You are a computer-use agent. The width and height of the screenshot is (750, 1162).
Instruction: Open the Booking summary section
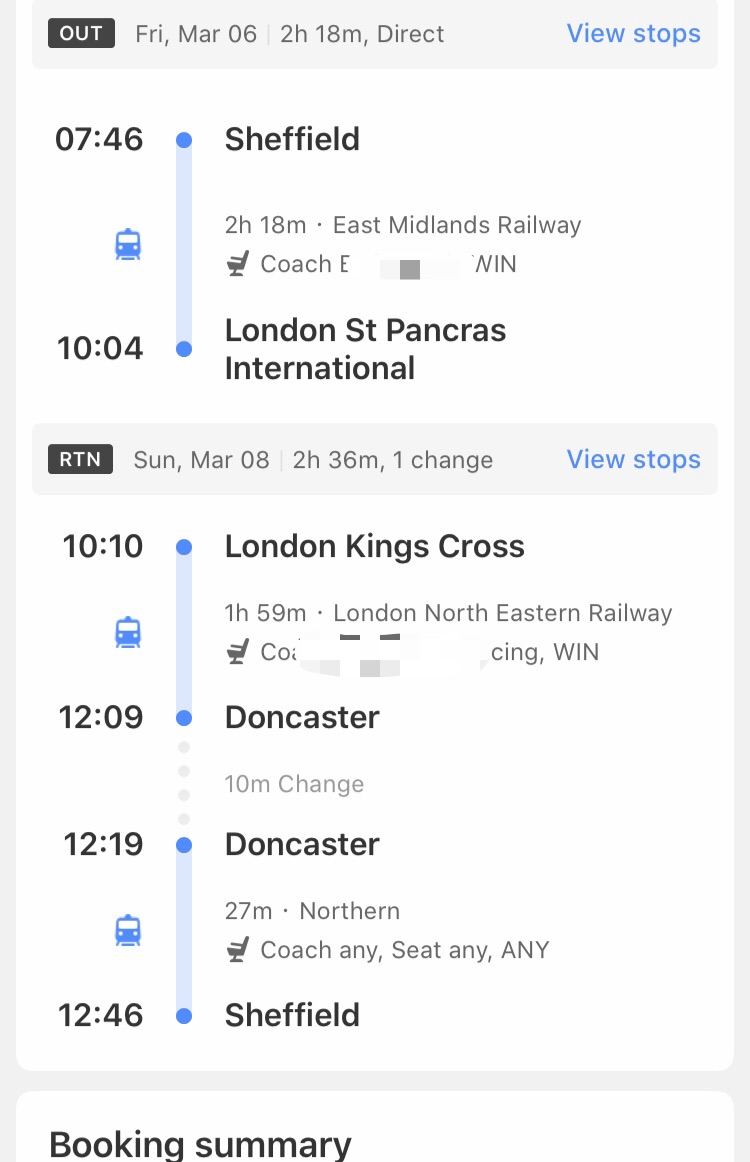[200, 1143]
